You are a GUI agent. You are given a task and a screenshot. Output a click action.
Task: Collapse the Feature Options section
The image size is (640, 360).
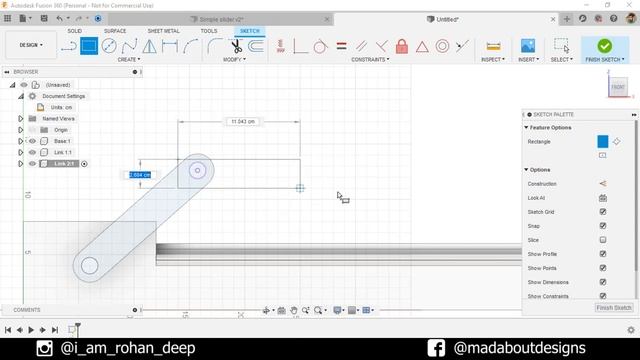526,128
